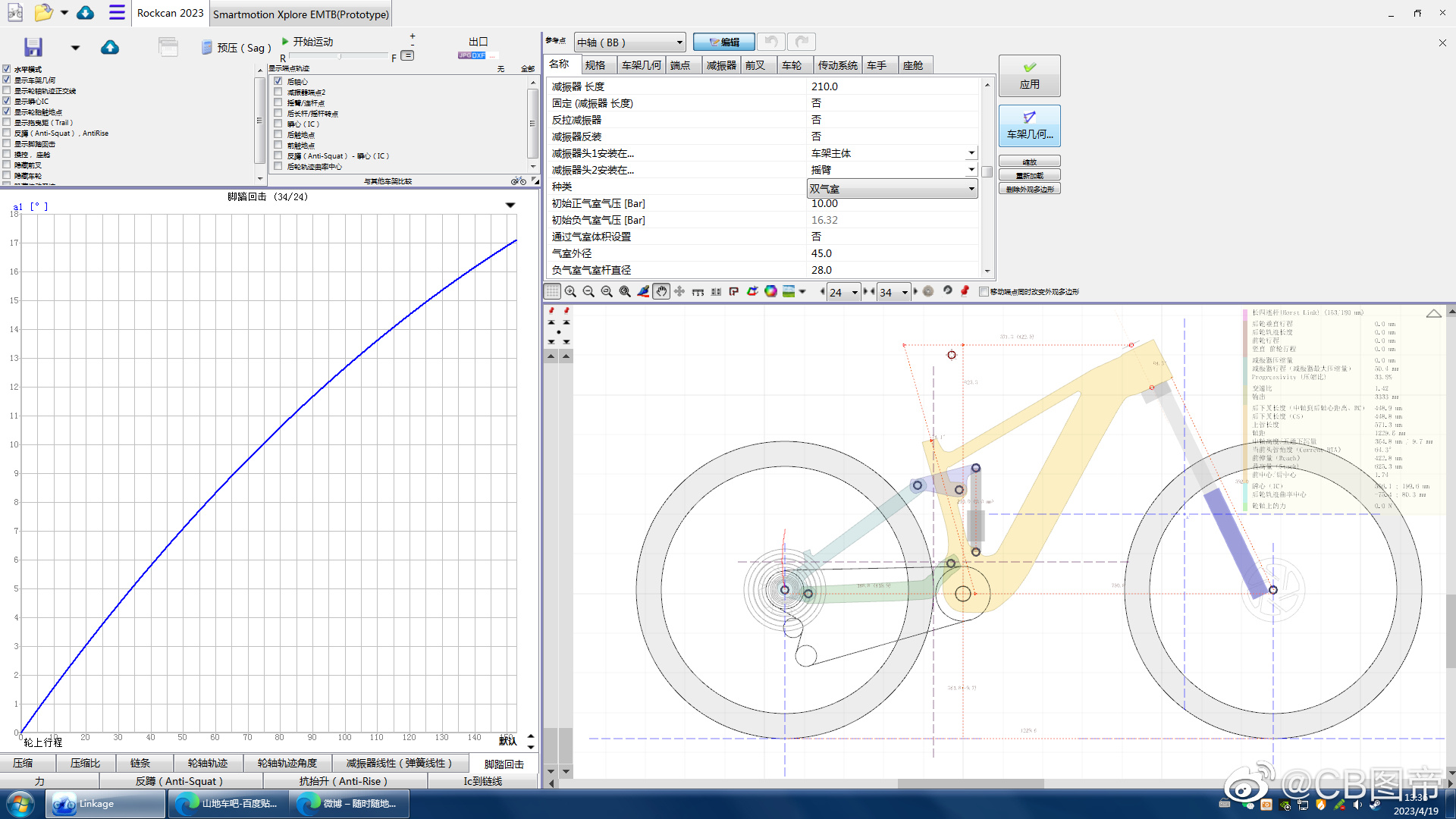Toggle the 显示瞬心IC checkbox

point(7,101)
